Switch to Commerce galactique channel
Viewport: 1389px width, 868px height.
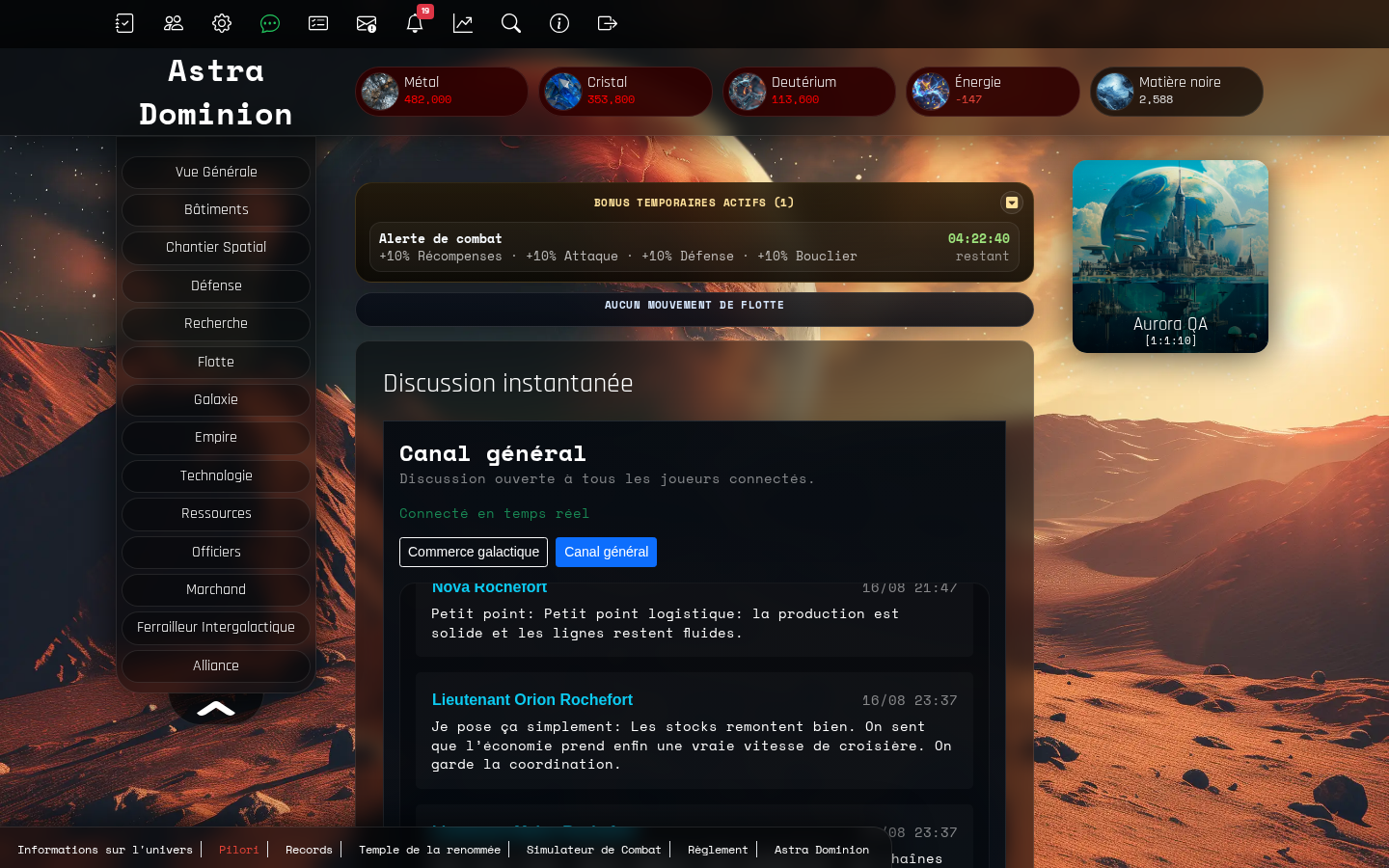(x=474, y=552)
